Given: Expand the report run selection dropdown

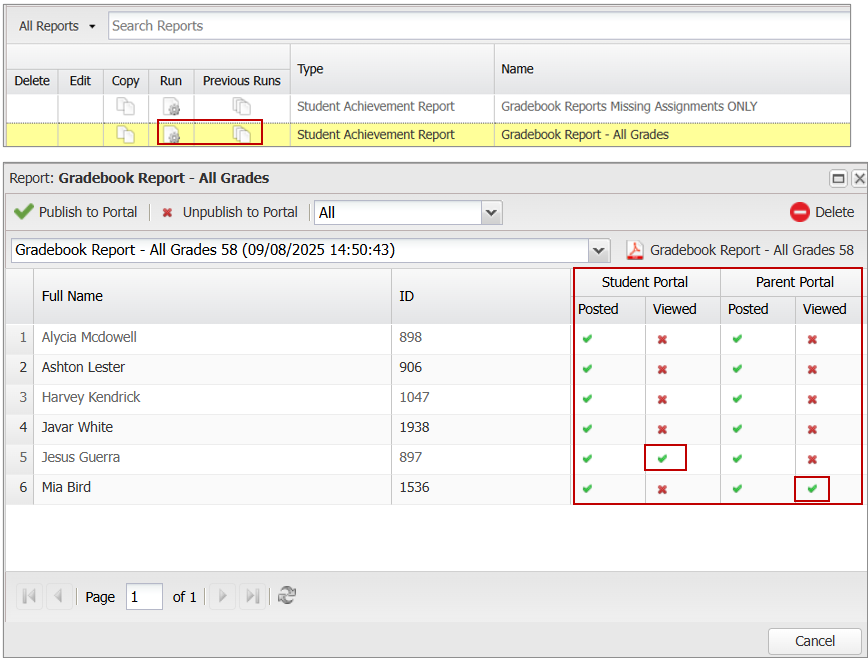Looking at the screenshot, I should point(599,250).
